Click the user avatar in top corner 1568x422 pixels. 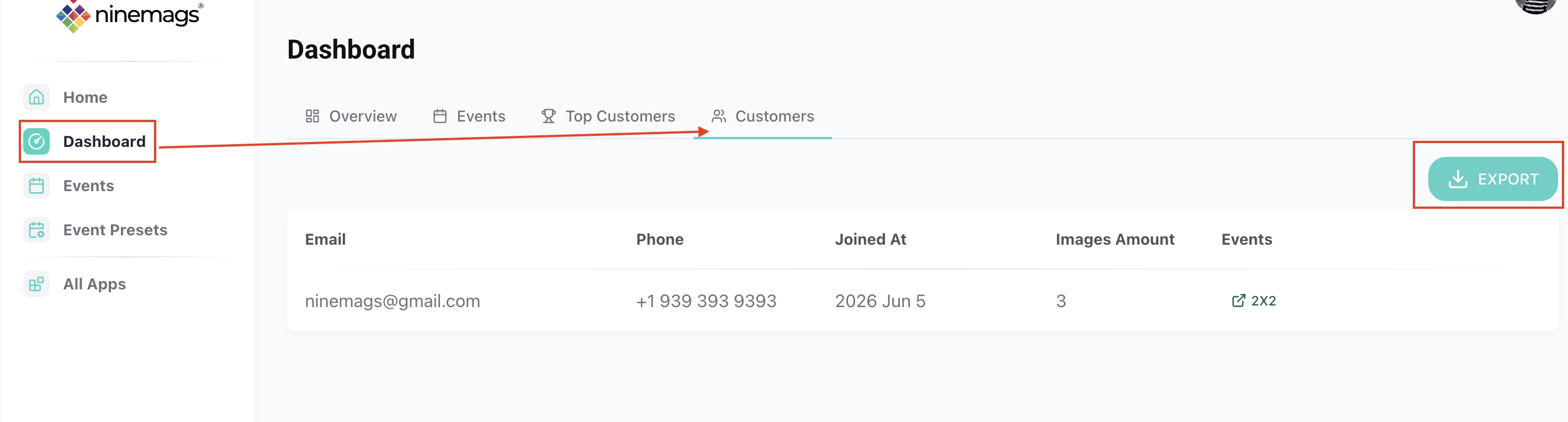pyautogui.click(x=1536, y=5)
